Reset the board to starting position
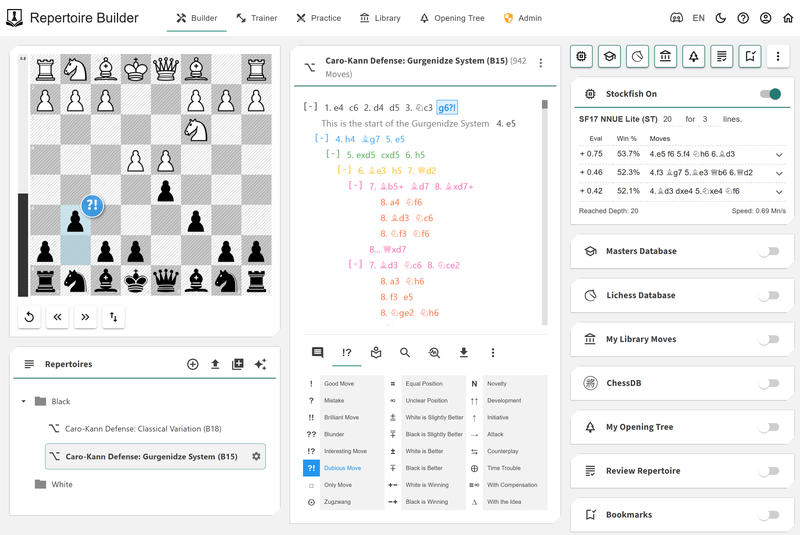This screenshot has height=535, width=800. (x=31, y=317)
